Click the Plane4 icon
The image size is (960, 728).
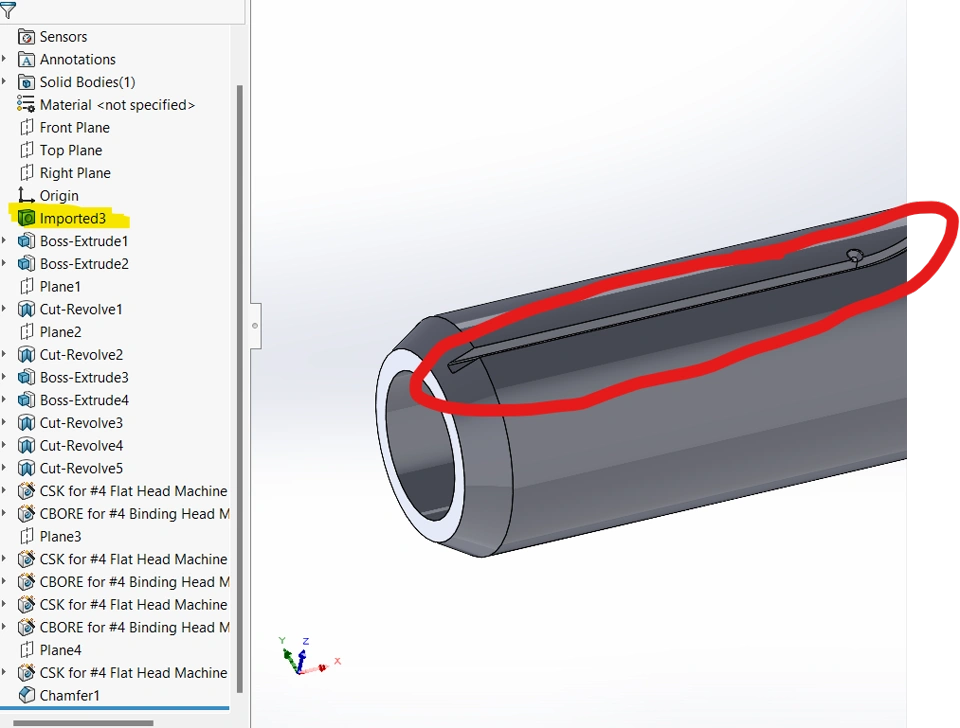26,650
